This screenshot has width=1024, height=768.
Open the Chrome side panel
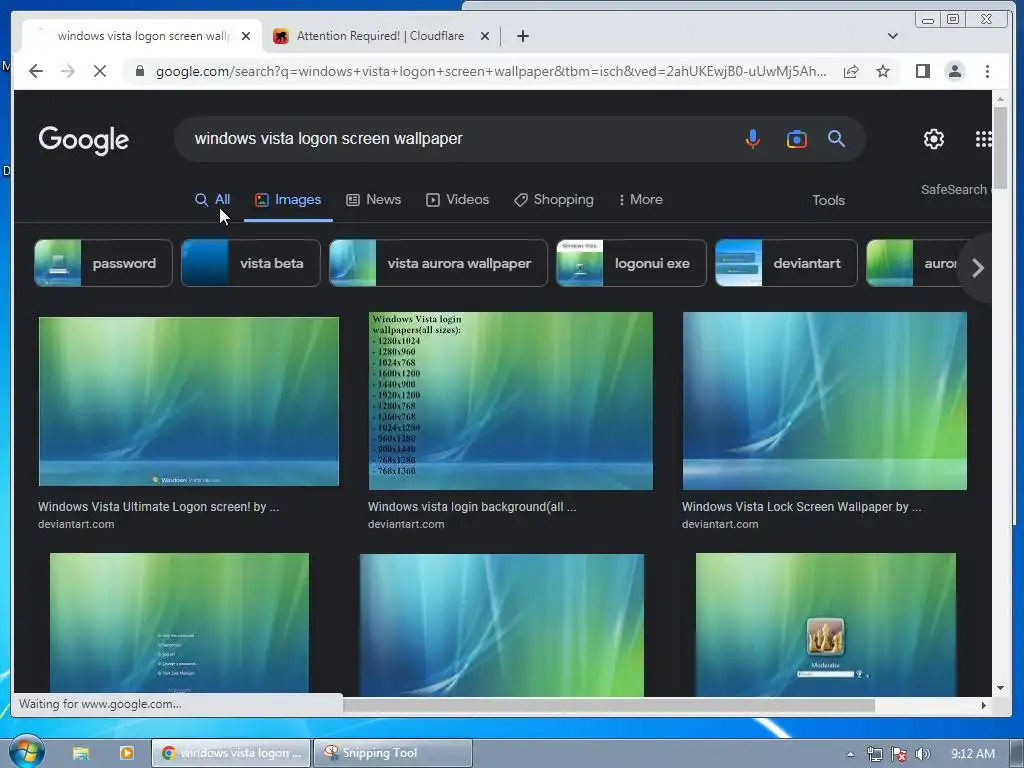pos(922,71)
